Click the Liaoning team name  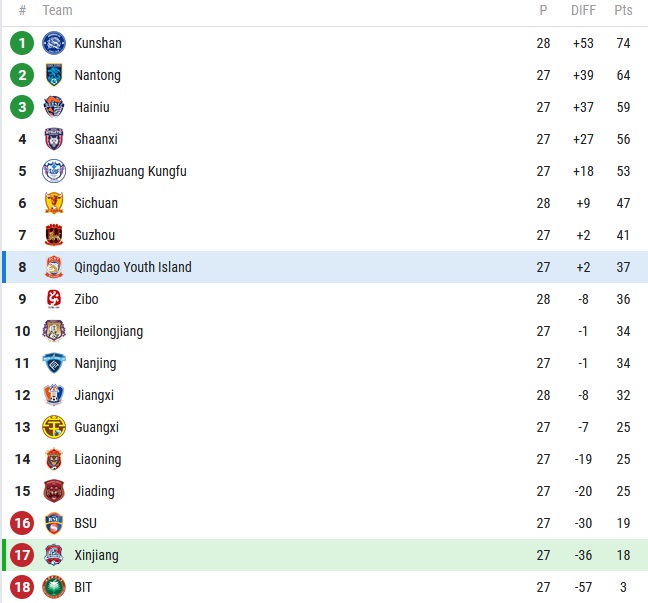97,459
